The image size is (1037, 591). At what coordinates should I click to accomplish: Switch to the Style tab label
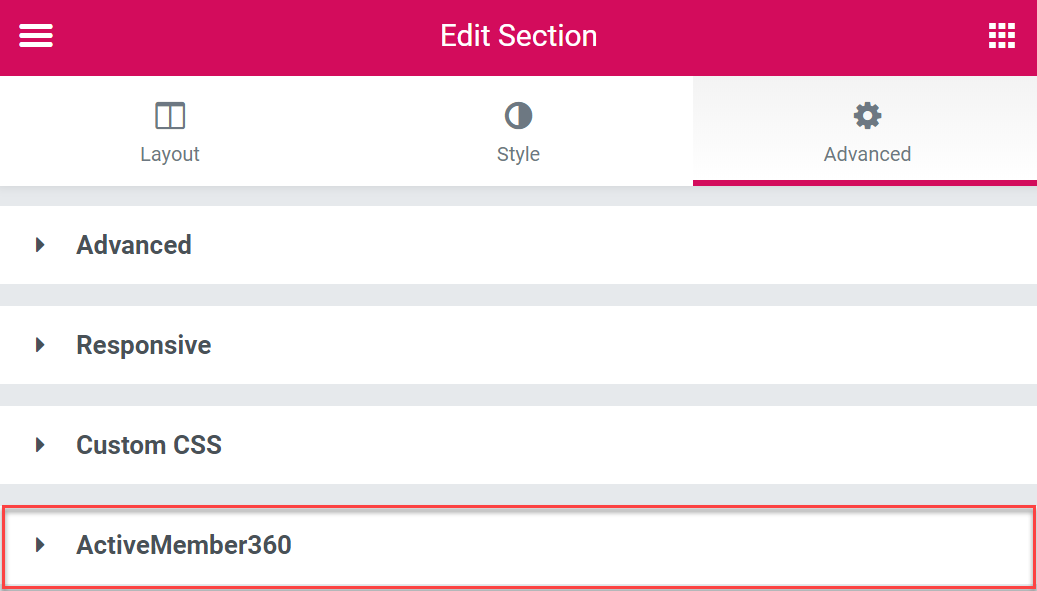click(x=518, y=154)
